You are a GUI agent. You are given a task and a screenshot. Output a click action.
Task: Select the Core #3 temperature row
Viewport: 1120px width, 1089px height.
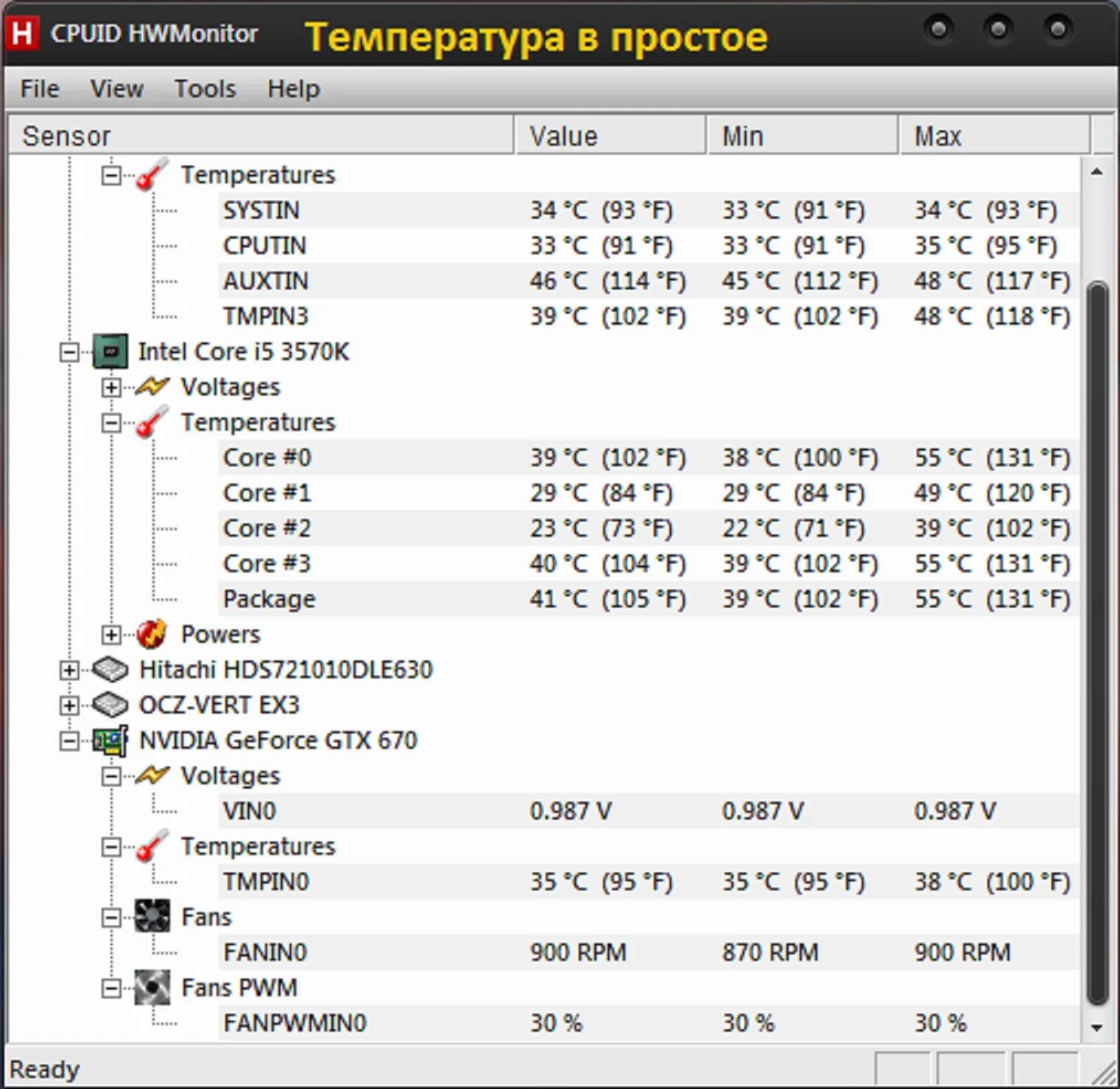pos(648,563)
